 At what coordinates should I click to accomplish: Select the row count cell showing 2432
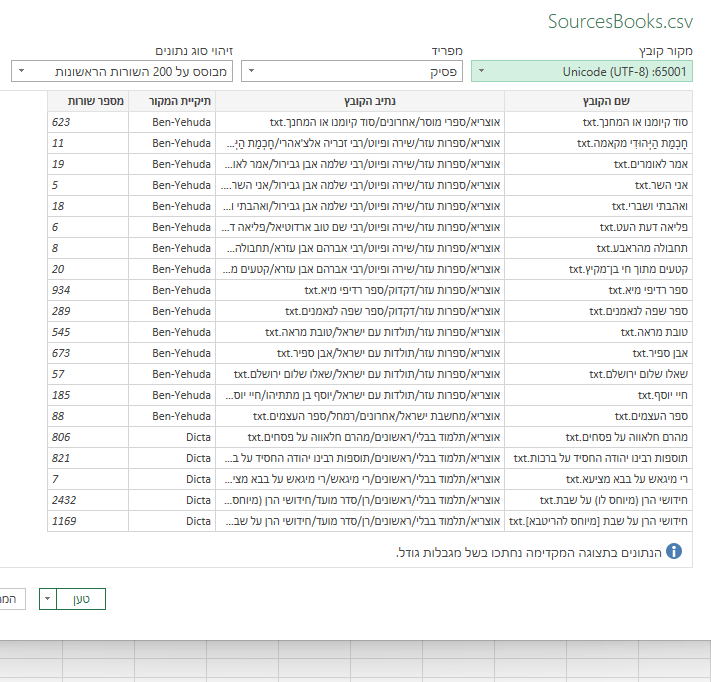(x=88, y=500)
